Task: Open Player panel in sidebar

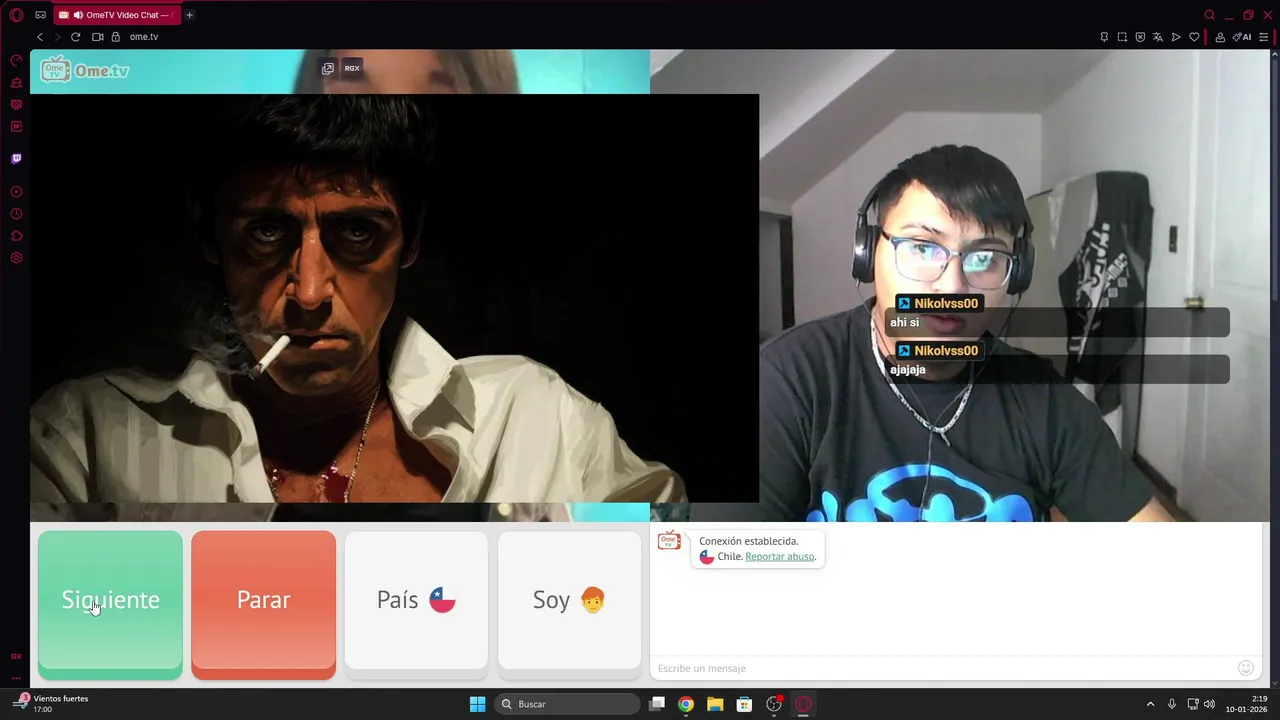Action: coord(16,192)
